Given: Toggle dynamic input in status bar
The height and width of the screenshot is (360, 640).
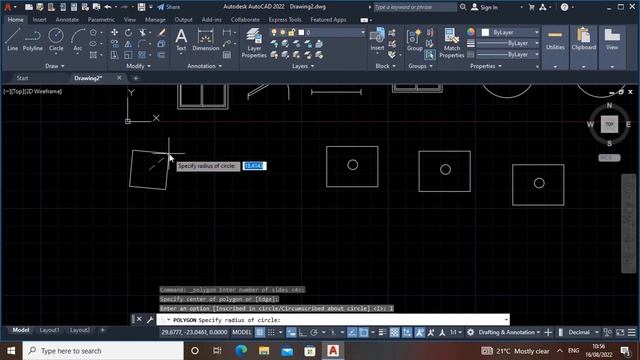Looking at the screenshot, I should 291,333.
